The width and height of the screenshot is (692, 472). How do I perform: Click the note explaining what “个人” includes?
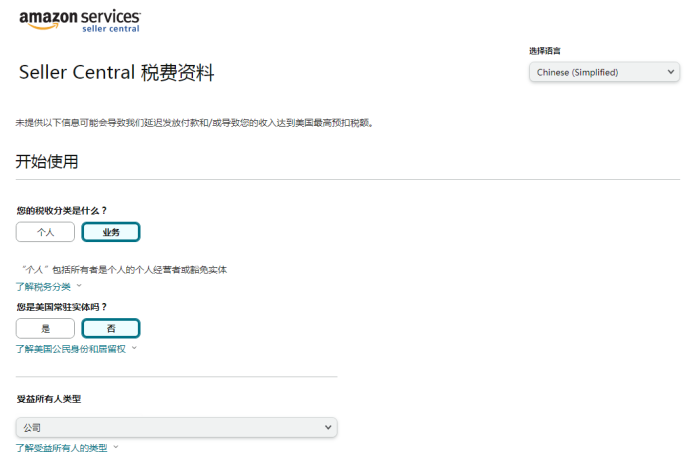[x=124, y=270]
